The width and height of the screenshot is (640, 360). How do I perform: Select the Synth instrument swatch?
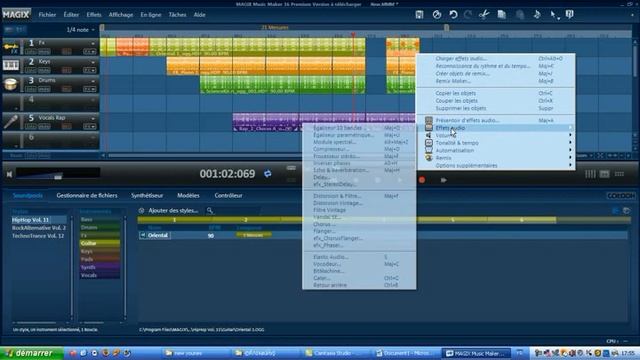(x=100, y=267)
